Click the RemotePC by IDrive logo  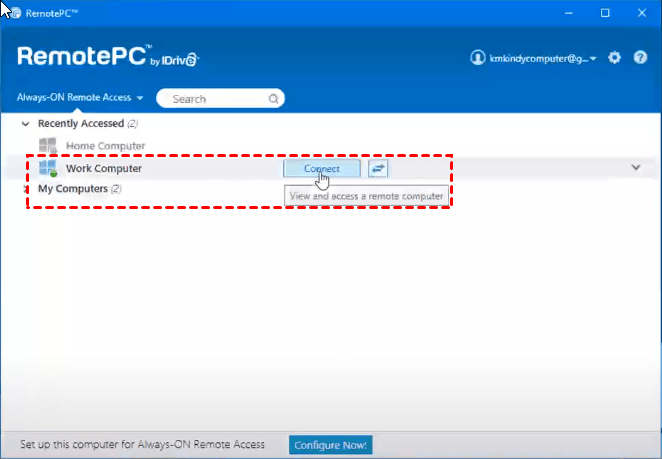pos(108,56)
